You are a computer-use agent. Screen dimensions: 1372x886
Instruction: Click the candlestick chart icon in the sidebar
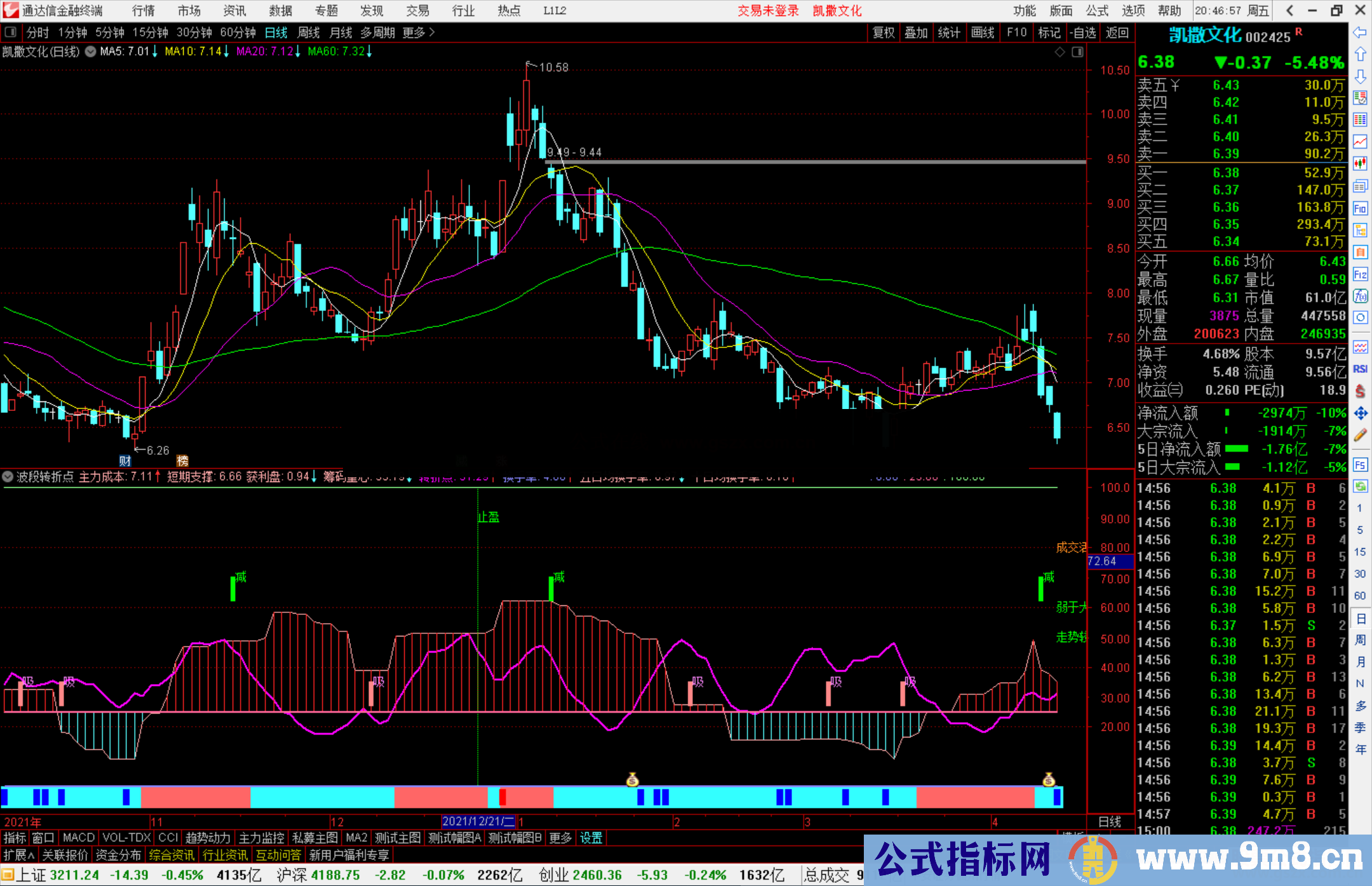click(1360, 164)
